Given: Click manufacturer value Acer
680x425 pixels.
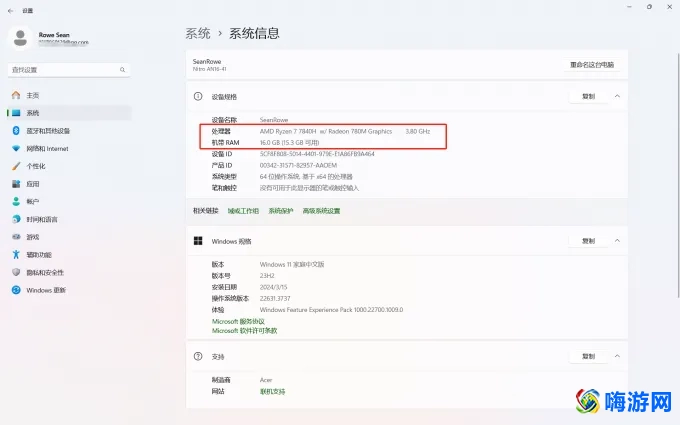Looking at the screenshot, I should click(266, 380).
